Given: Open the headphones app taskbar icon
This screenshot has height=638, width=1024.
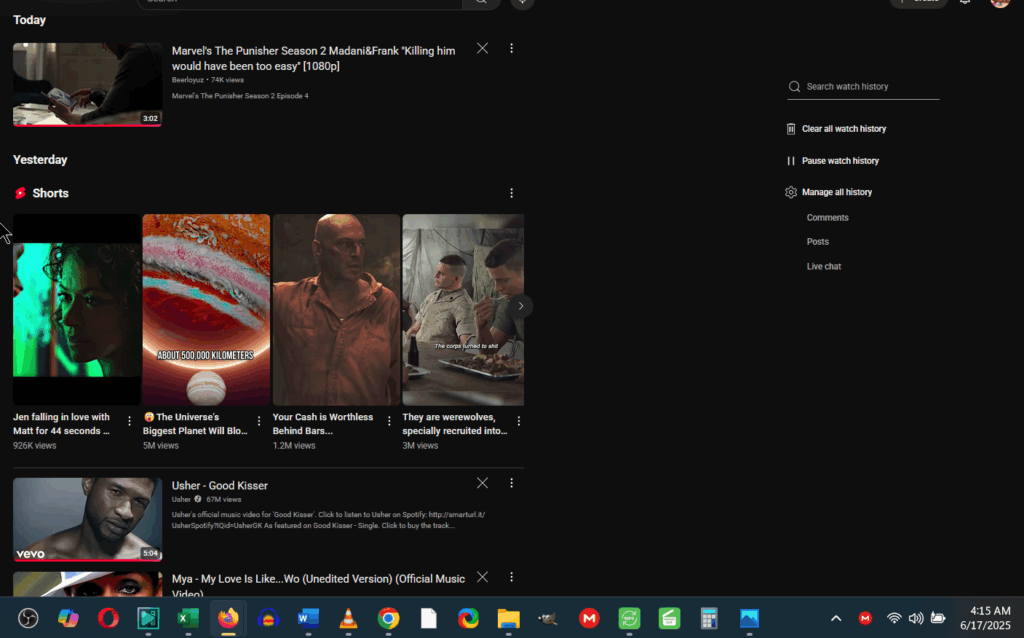Looking at the screenshot, I should pos(268,618).
